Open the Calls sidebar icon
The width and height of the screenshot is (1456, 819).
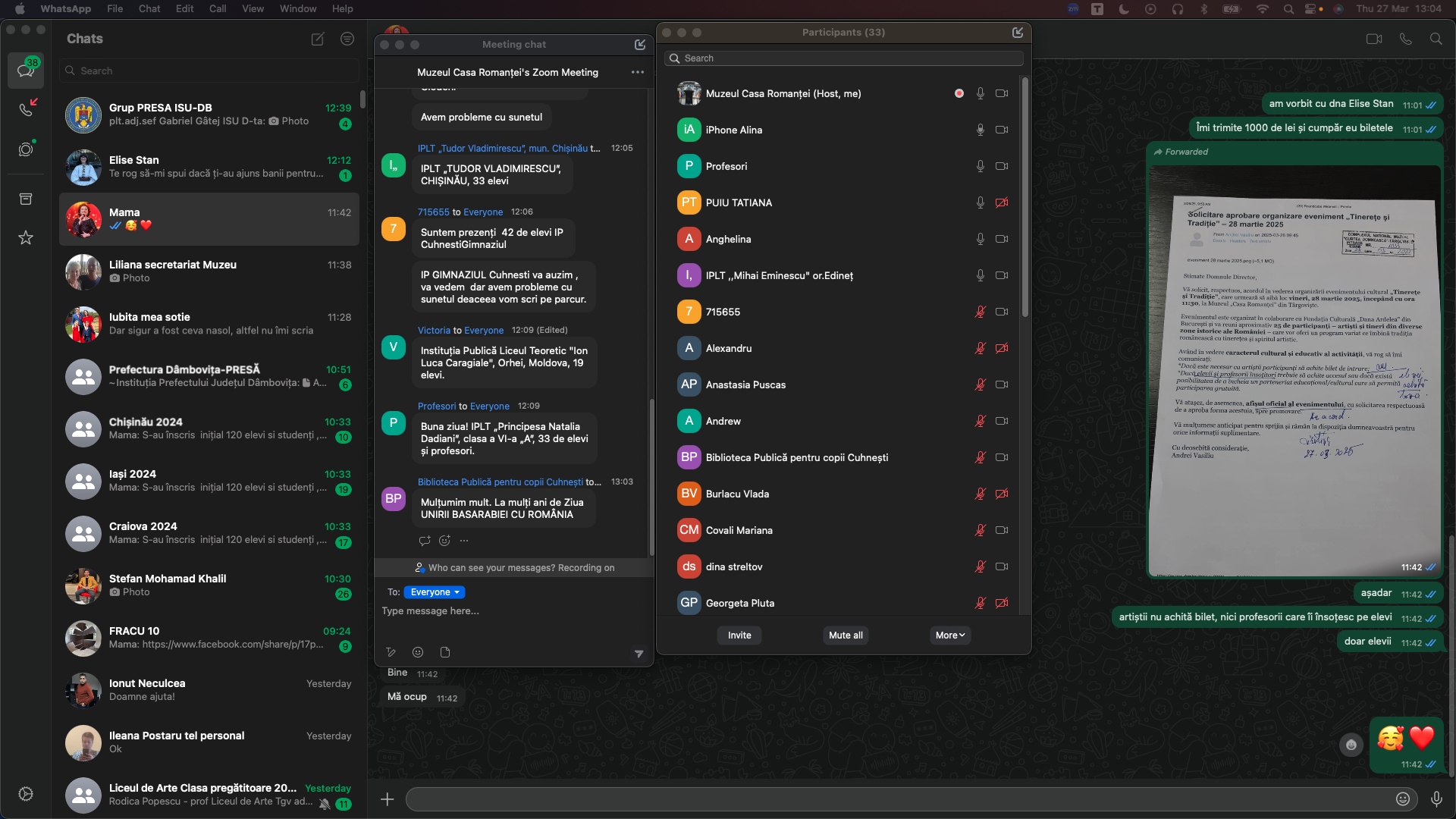(x=26, y=108)
